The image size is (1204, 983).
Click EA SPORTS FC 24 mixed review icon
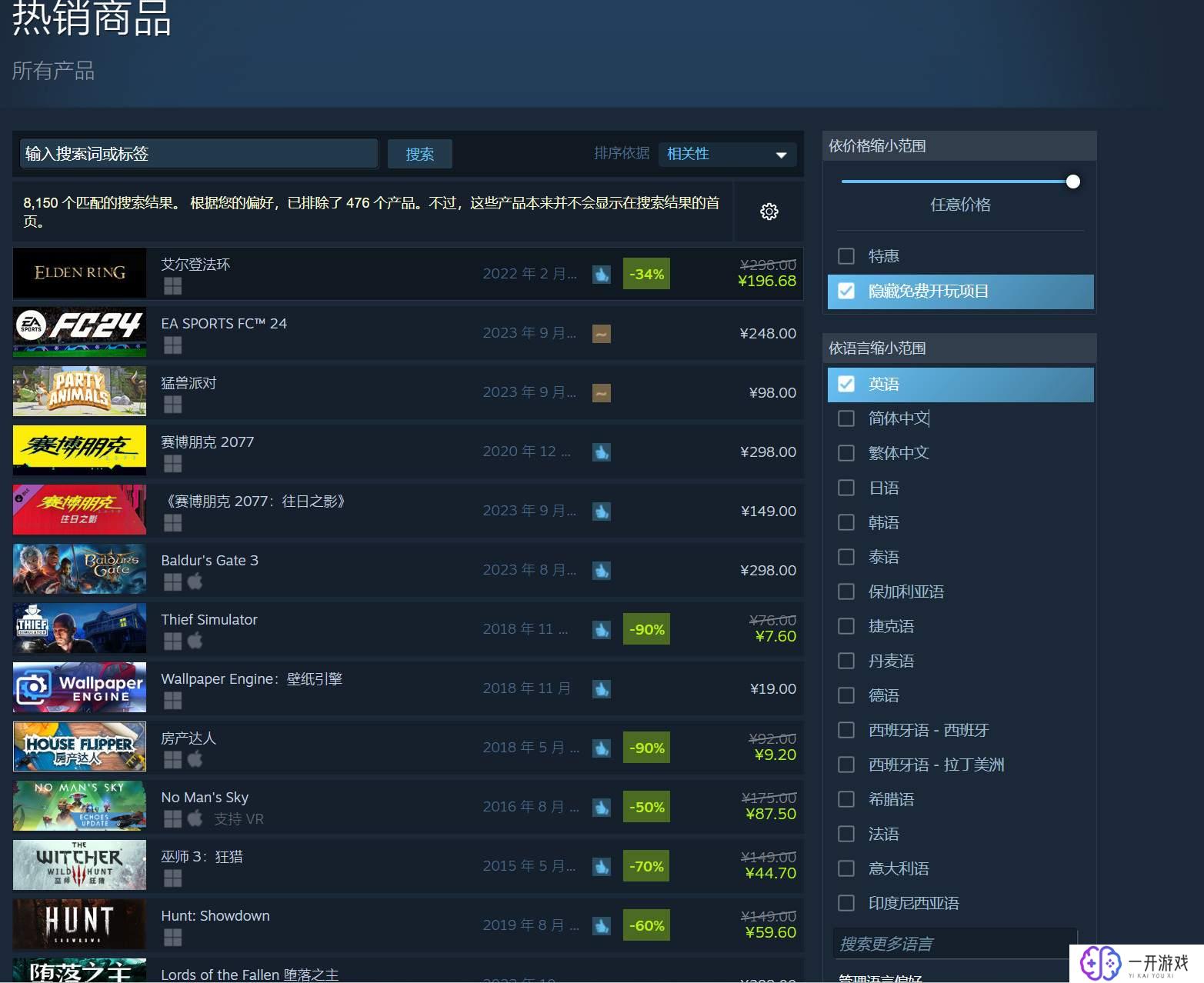(602, 333)
